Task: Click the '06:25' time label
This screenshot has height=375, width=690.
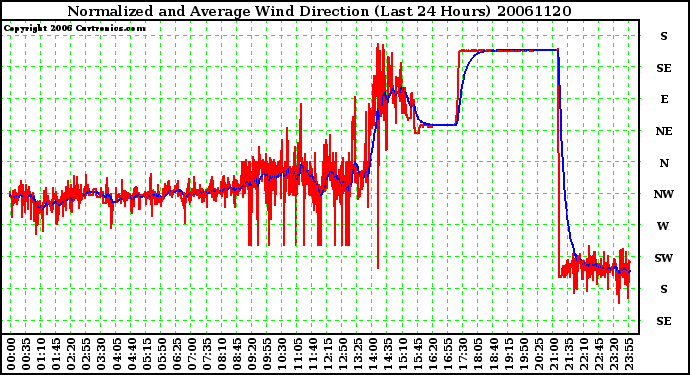Action: coord(176,354)
